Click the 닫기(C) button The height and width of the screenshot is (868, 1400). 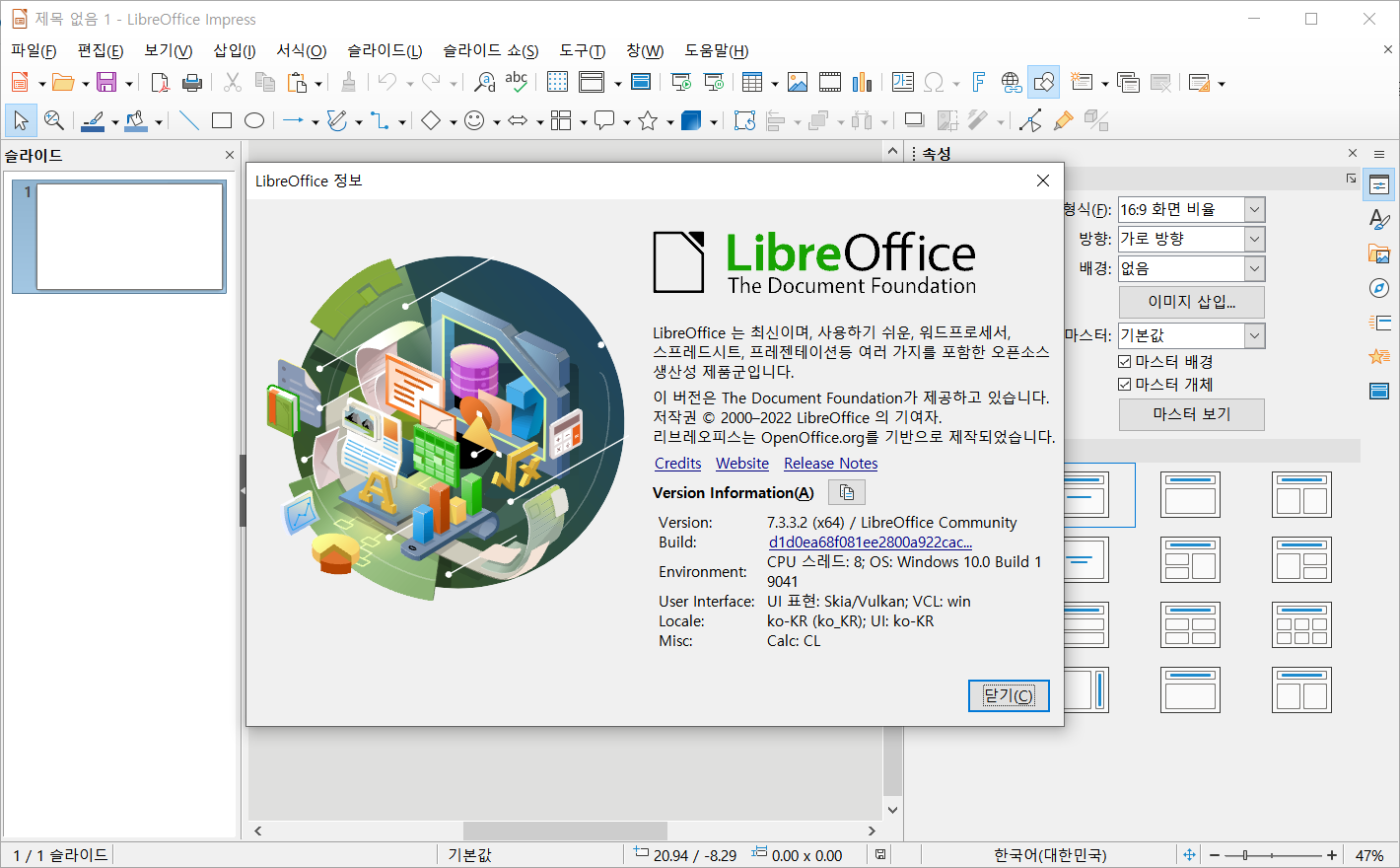tap(1009, 695)
